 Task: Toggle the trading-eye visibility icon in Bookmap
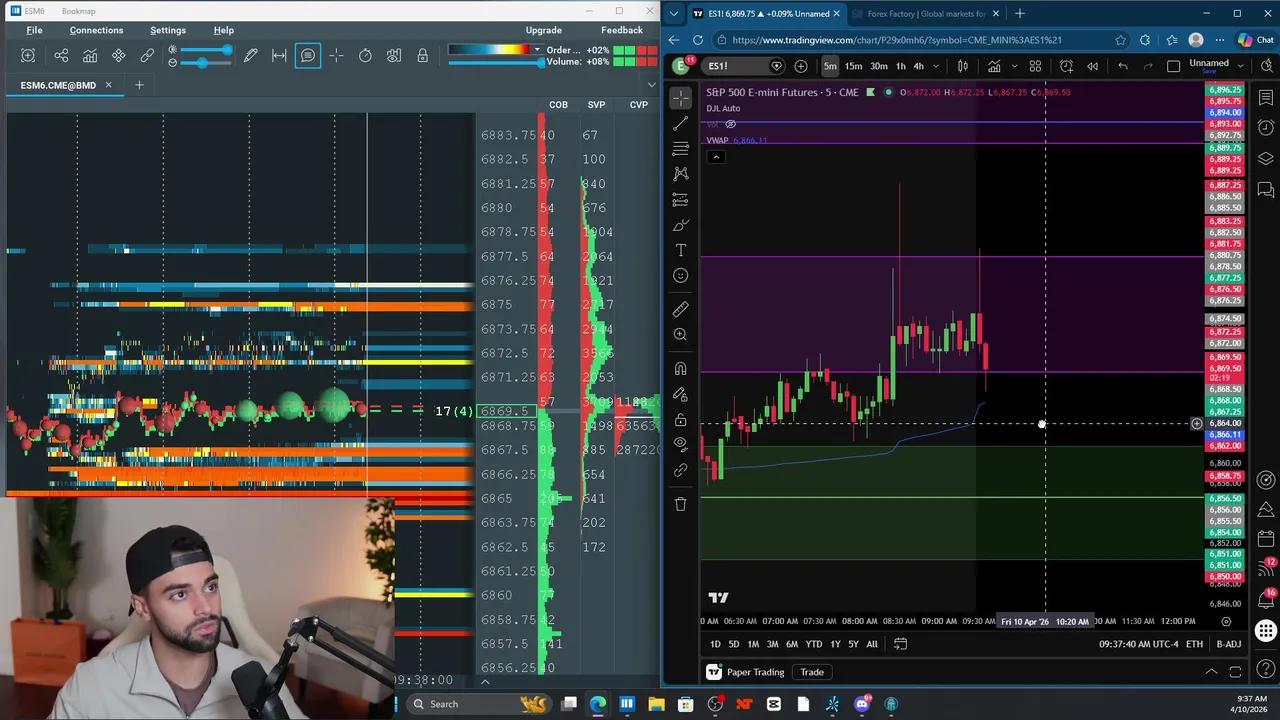tap(394, 56)
